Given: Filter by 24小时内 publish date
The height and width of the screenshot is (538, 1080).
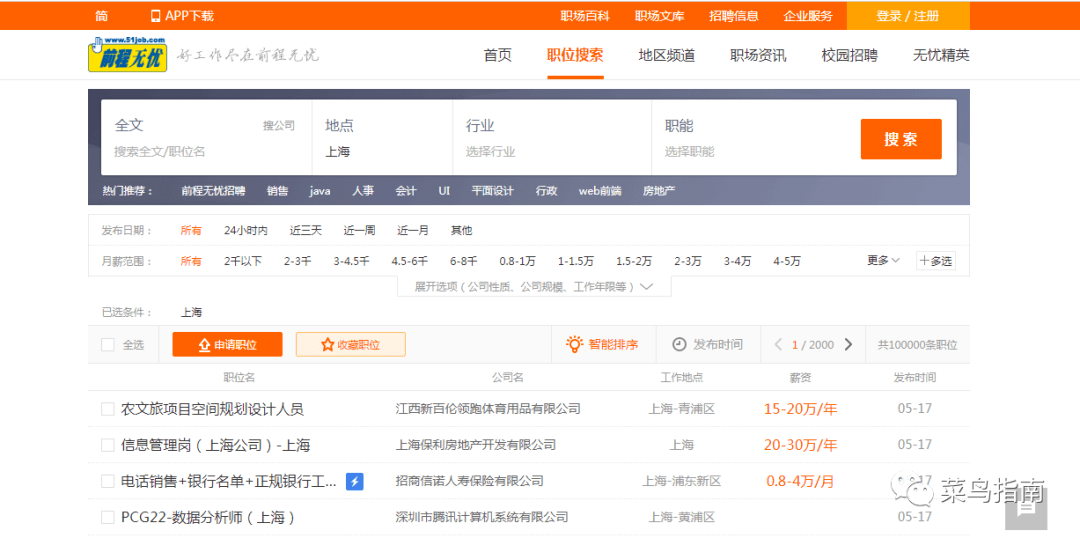Looking at the screenshot, I should (x=245, y=230).
